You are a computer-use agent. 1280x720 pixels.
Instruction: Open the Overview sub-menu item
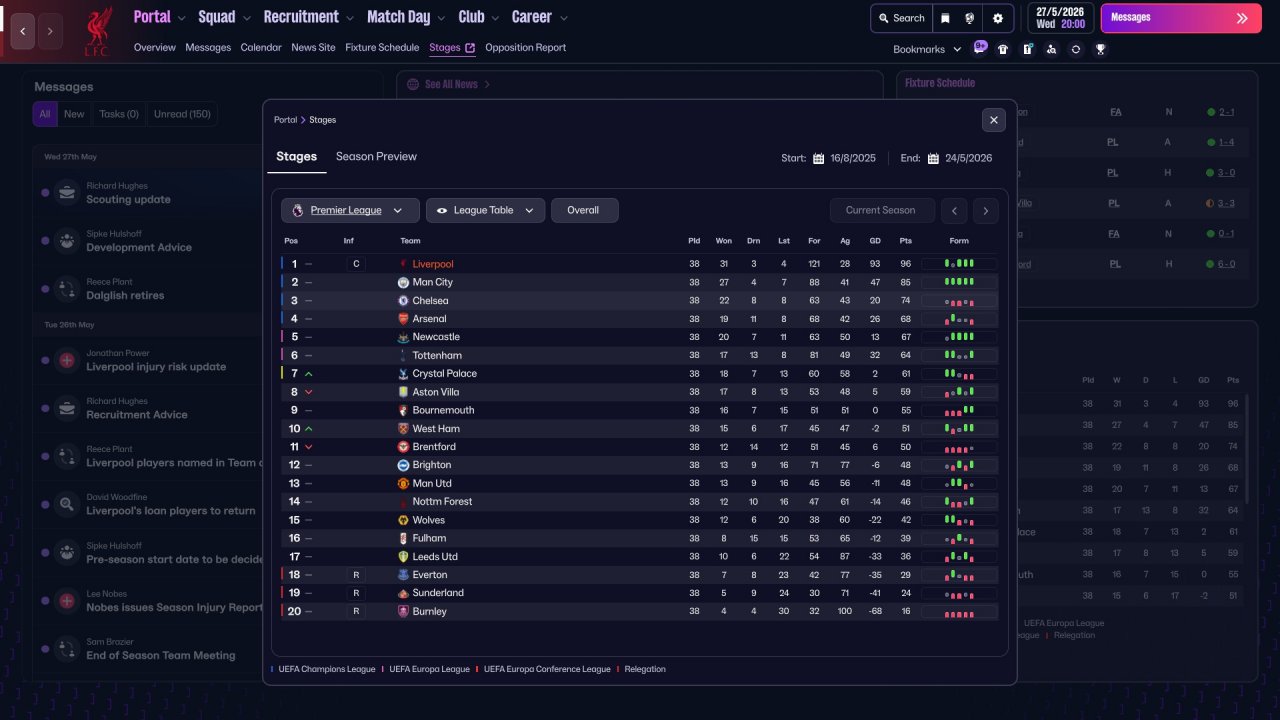click(154, 48)
